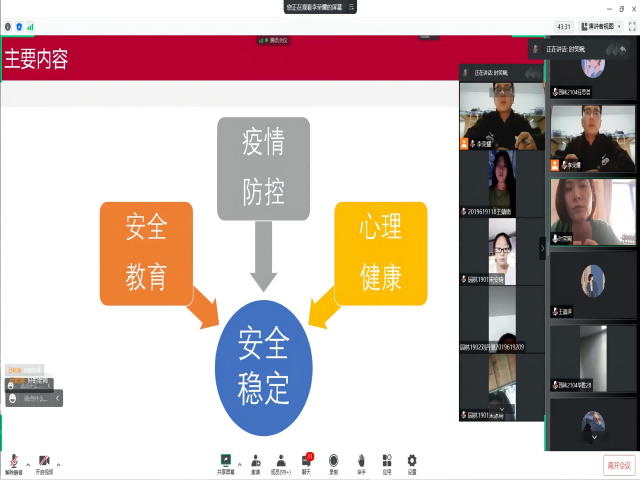Image resolution: width=640 pixels, height=480 pixels.
Task: Click the red Leave Meeting button
Action: tap(619, 465)
